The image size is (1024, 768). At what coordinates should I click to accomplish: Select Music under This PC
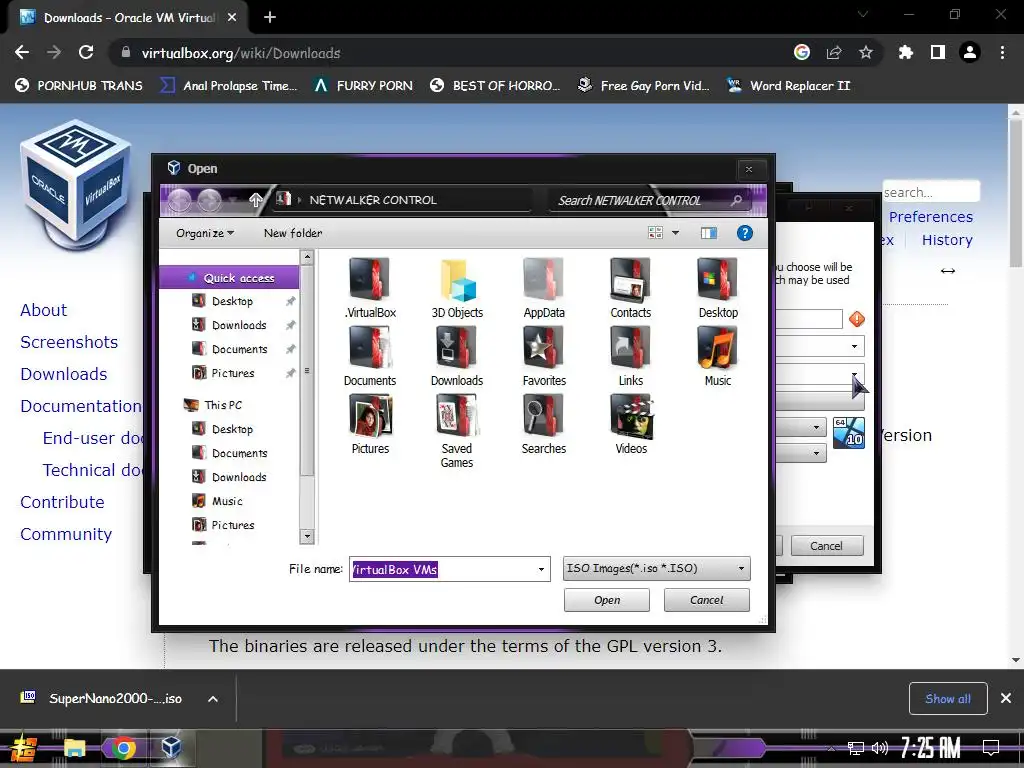pyautogui.click(x=227, y=501)
